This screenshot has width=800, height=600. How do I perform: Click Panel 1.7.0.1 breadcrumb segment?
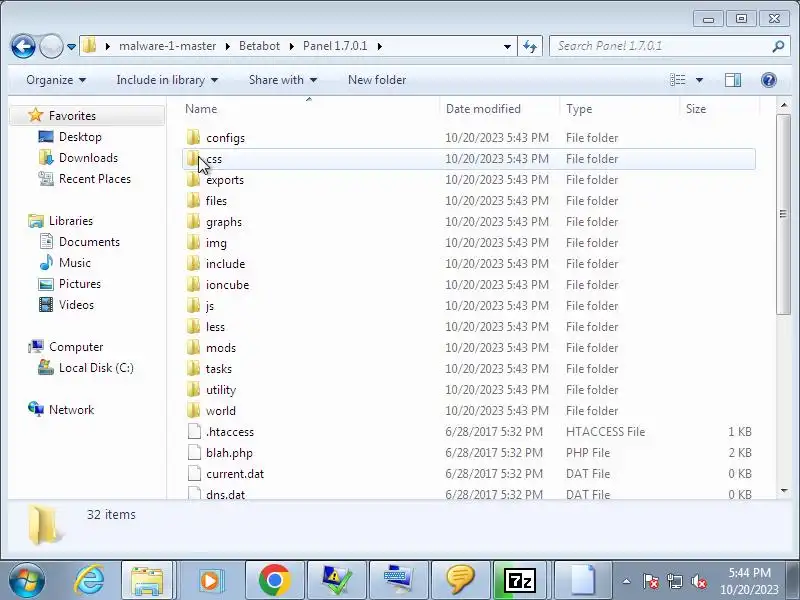[x=335, y=46]
